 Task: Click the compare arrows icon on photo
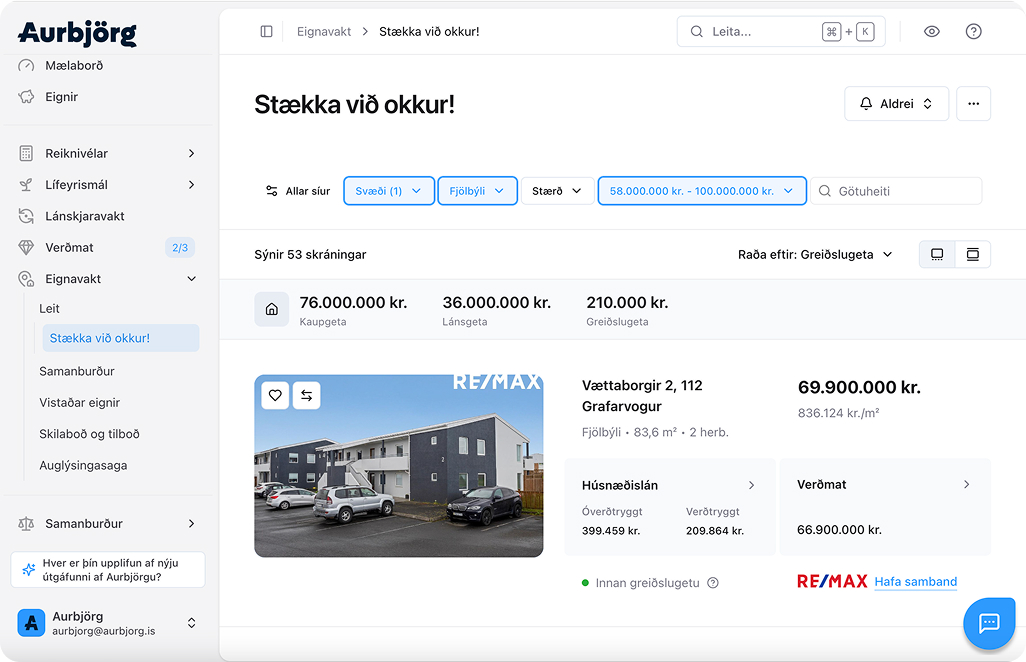(x=307, y=395)
